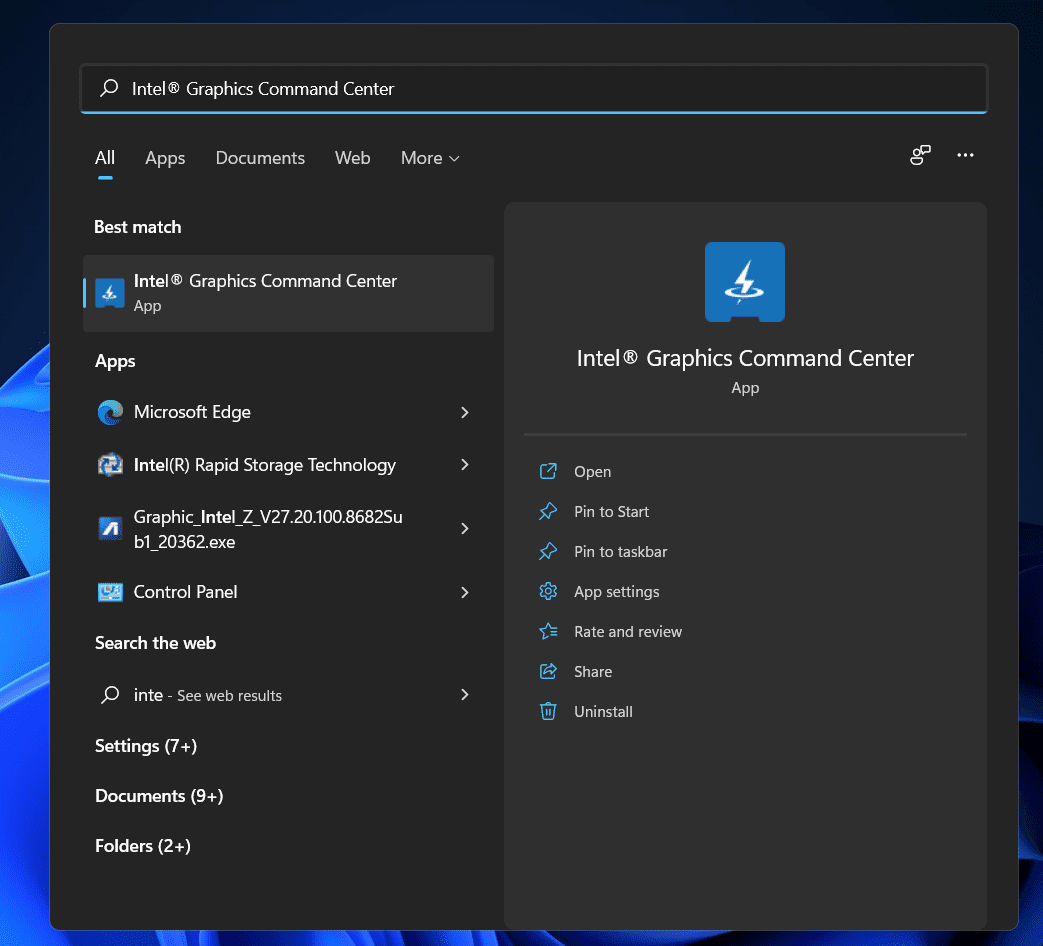This screenshot has width=1043, height=946.
Task: Show the Settings (7+) results group
Action: point(146,746)
